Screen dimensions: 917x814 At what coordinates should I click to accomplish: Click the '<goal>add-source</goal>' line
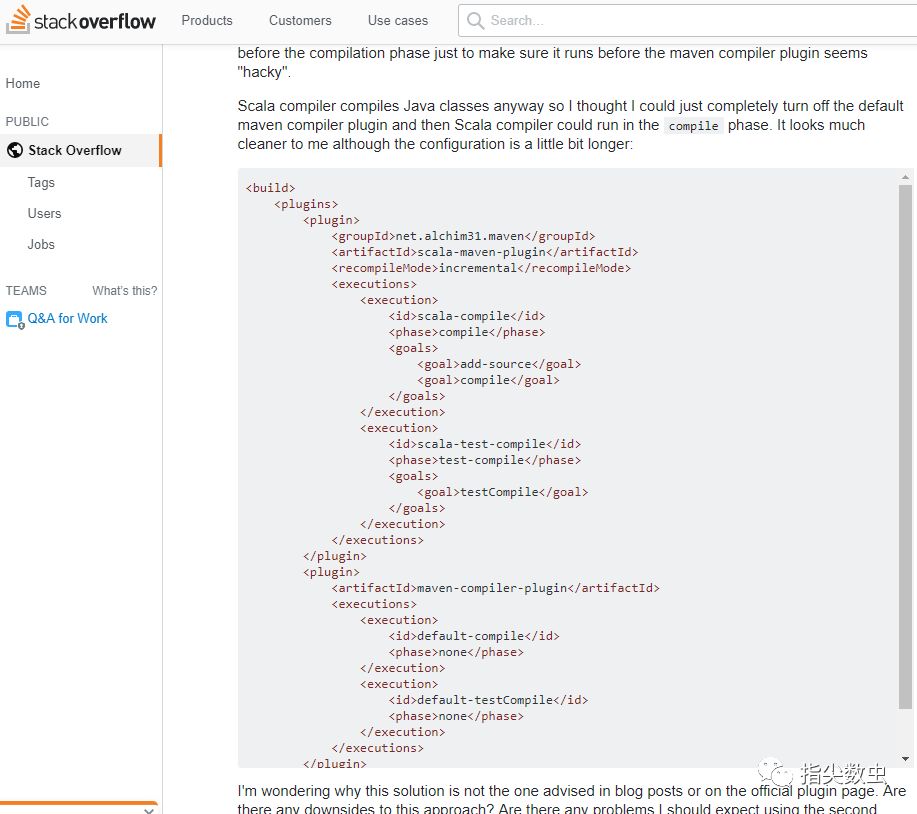pyautogui.click(x=499, y=364)
